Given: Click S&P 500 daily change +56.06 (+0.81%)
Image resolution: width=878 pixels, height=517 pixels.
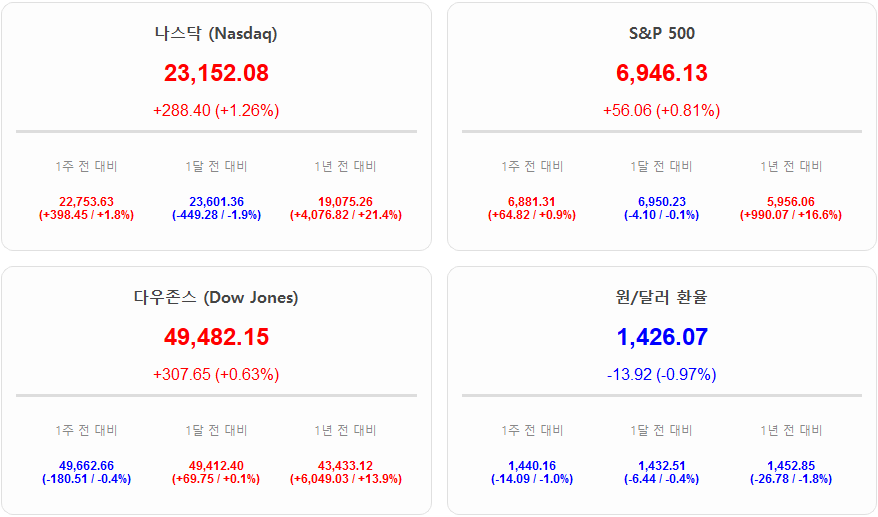Looking at the screenshot, I should [x=661, y=111].
